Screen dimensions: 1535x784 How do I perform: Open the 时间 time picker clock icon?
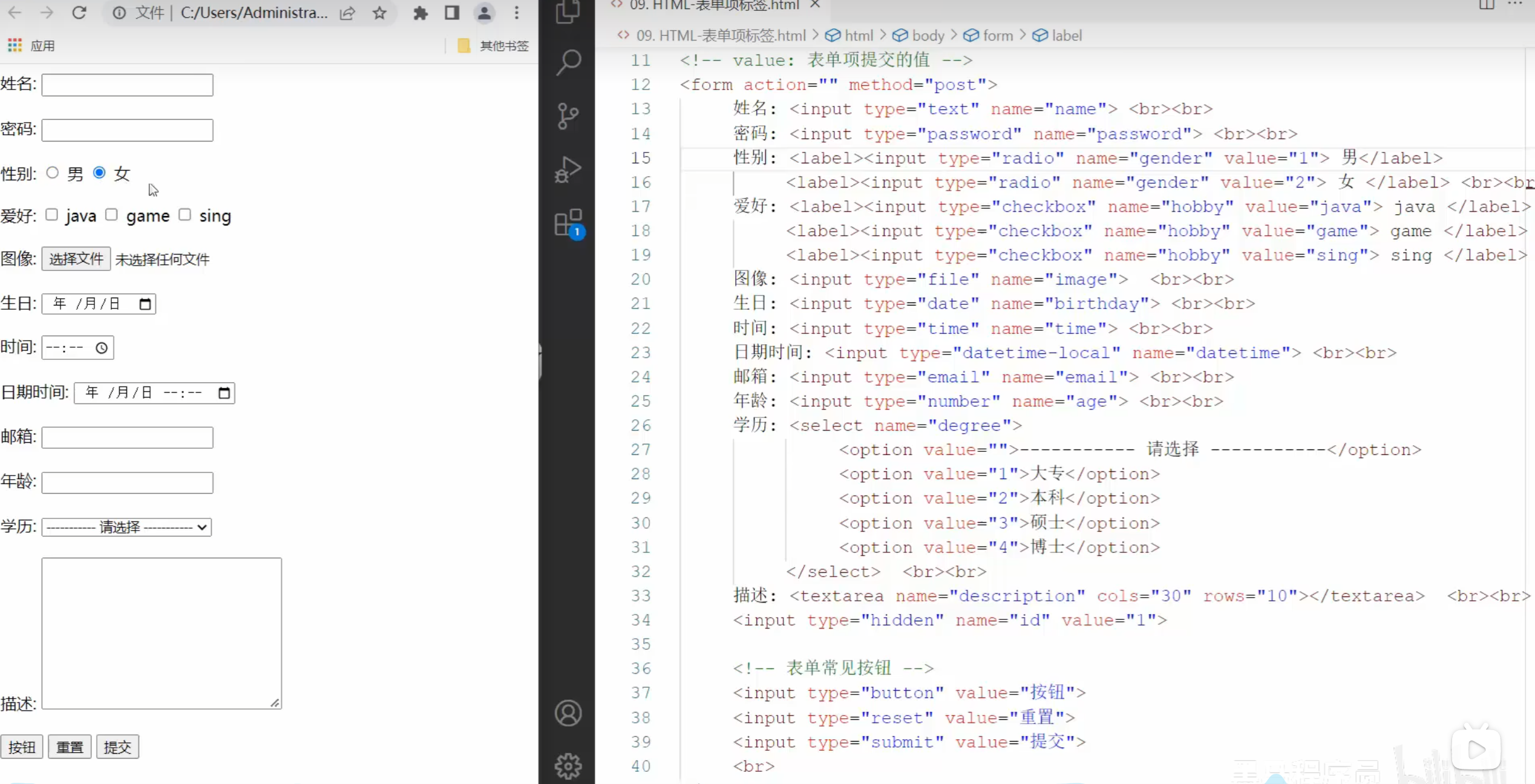coord(102,348)
